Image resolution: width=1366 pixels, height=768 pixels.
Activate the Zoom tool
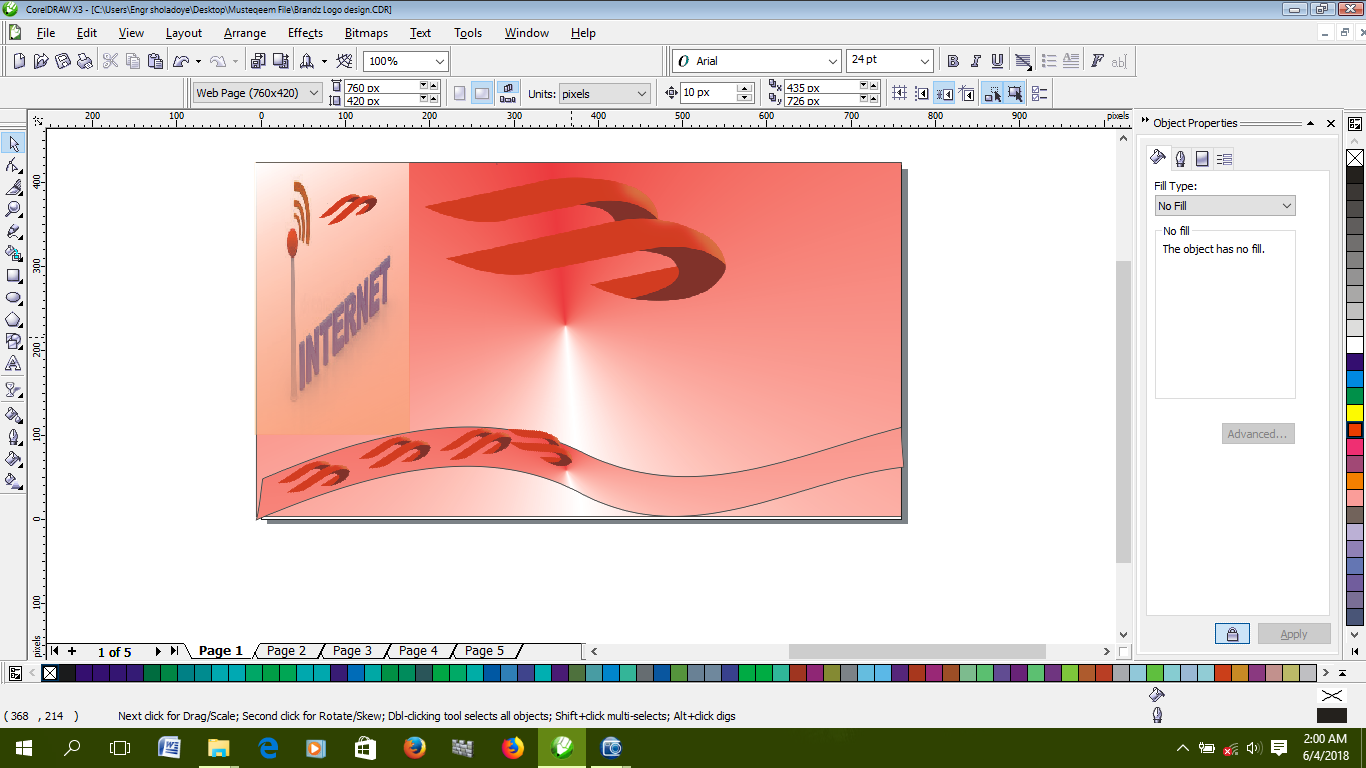[13, 207]
